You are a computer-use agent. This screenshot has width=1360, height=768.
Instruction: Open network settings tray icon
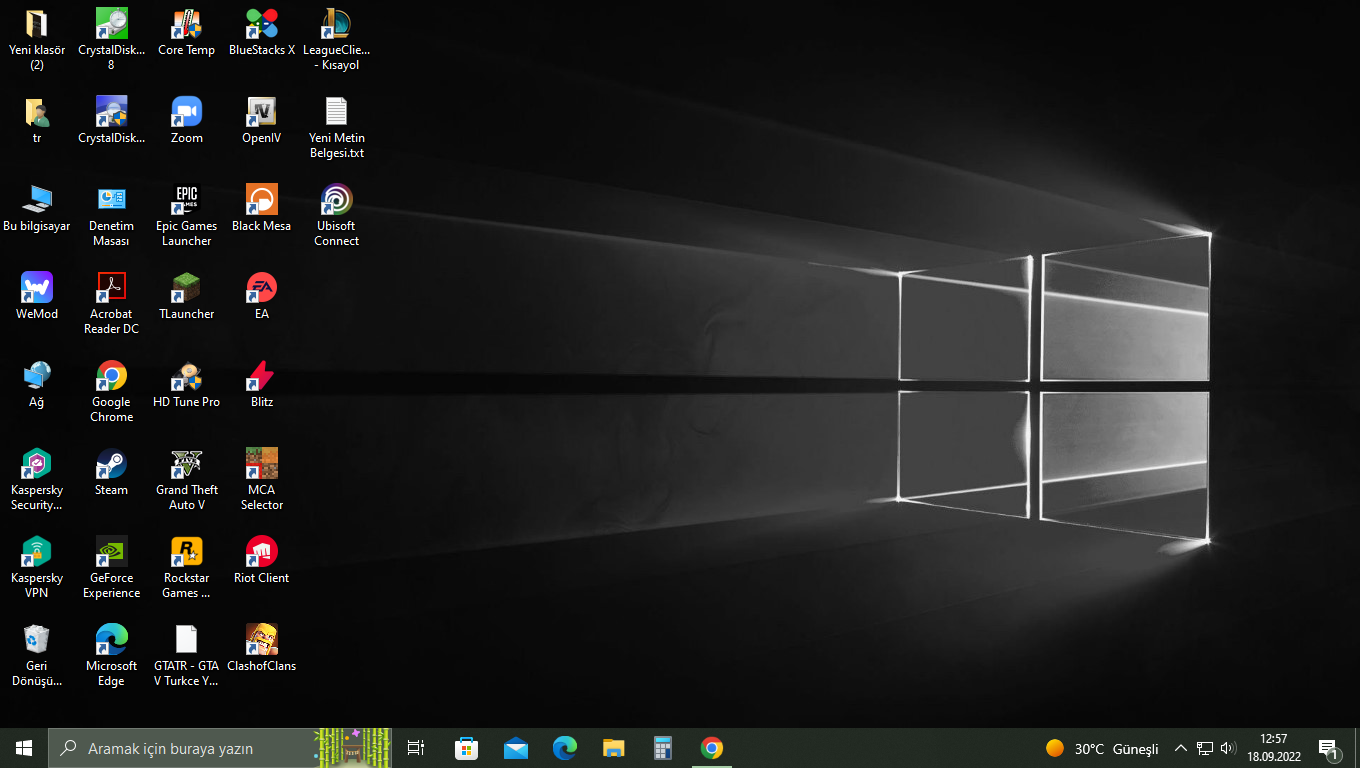[1205, 748]
